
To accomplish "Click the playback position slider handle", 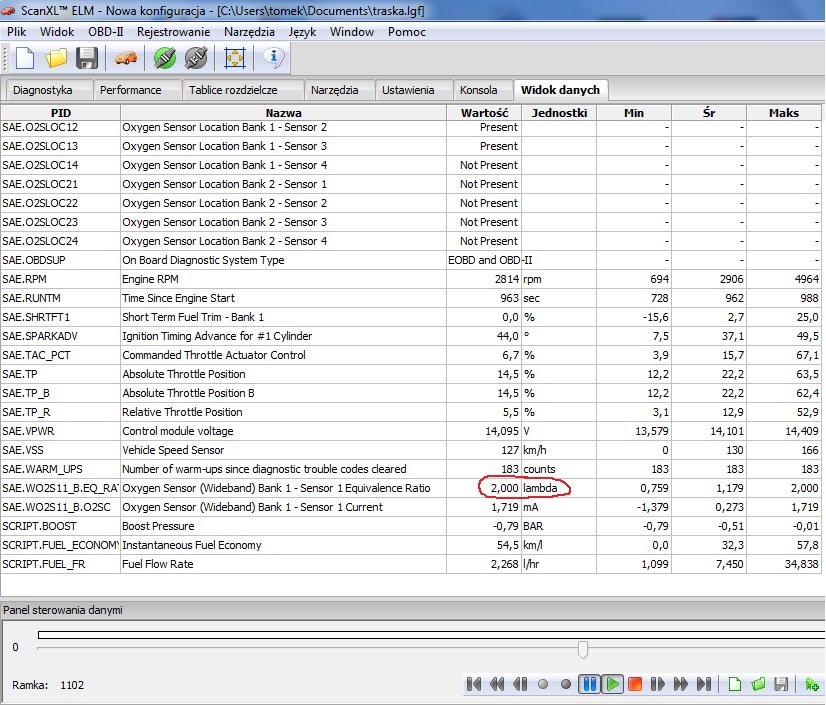I will coord(583,650).
